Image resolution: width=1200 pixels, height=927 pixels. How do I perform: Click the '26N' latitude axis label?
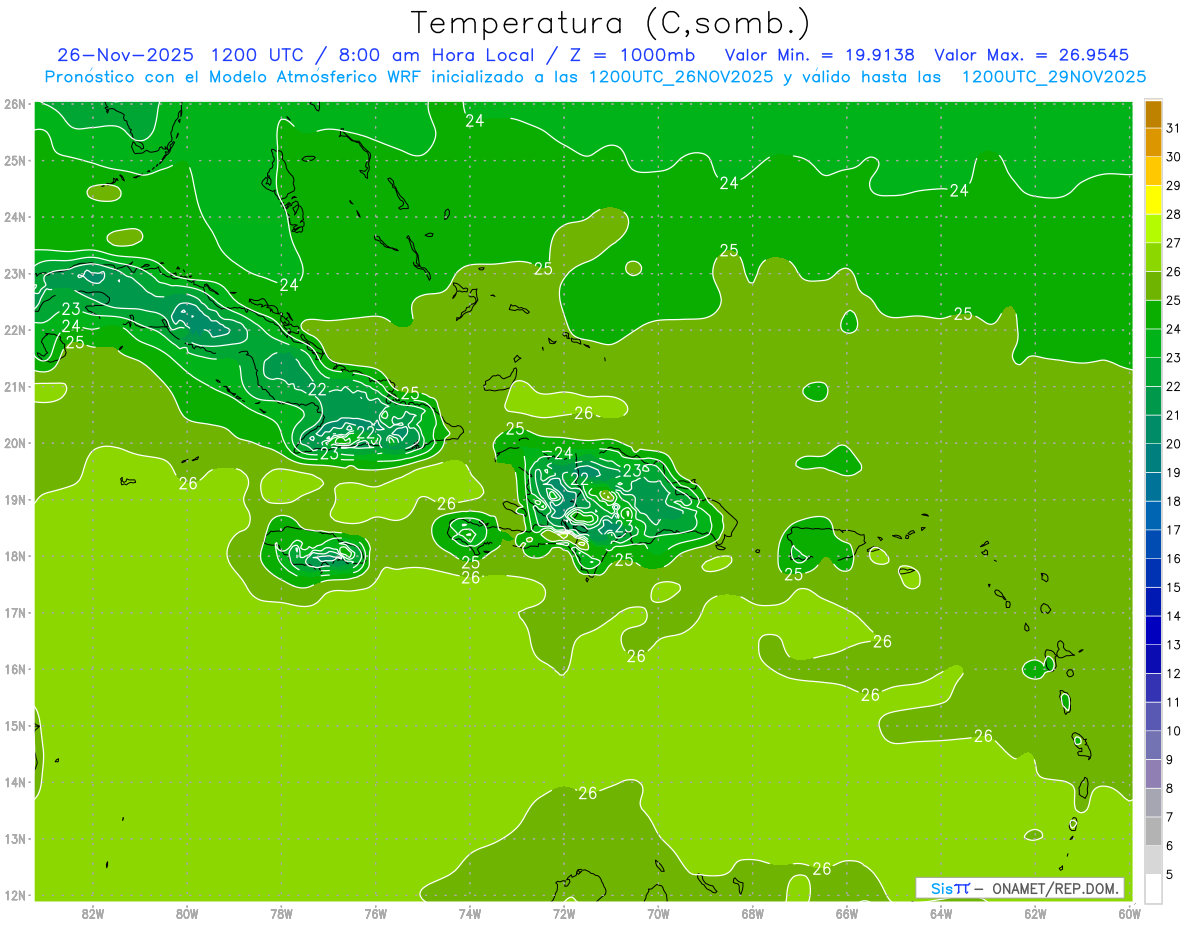click(15, 104)
